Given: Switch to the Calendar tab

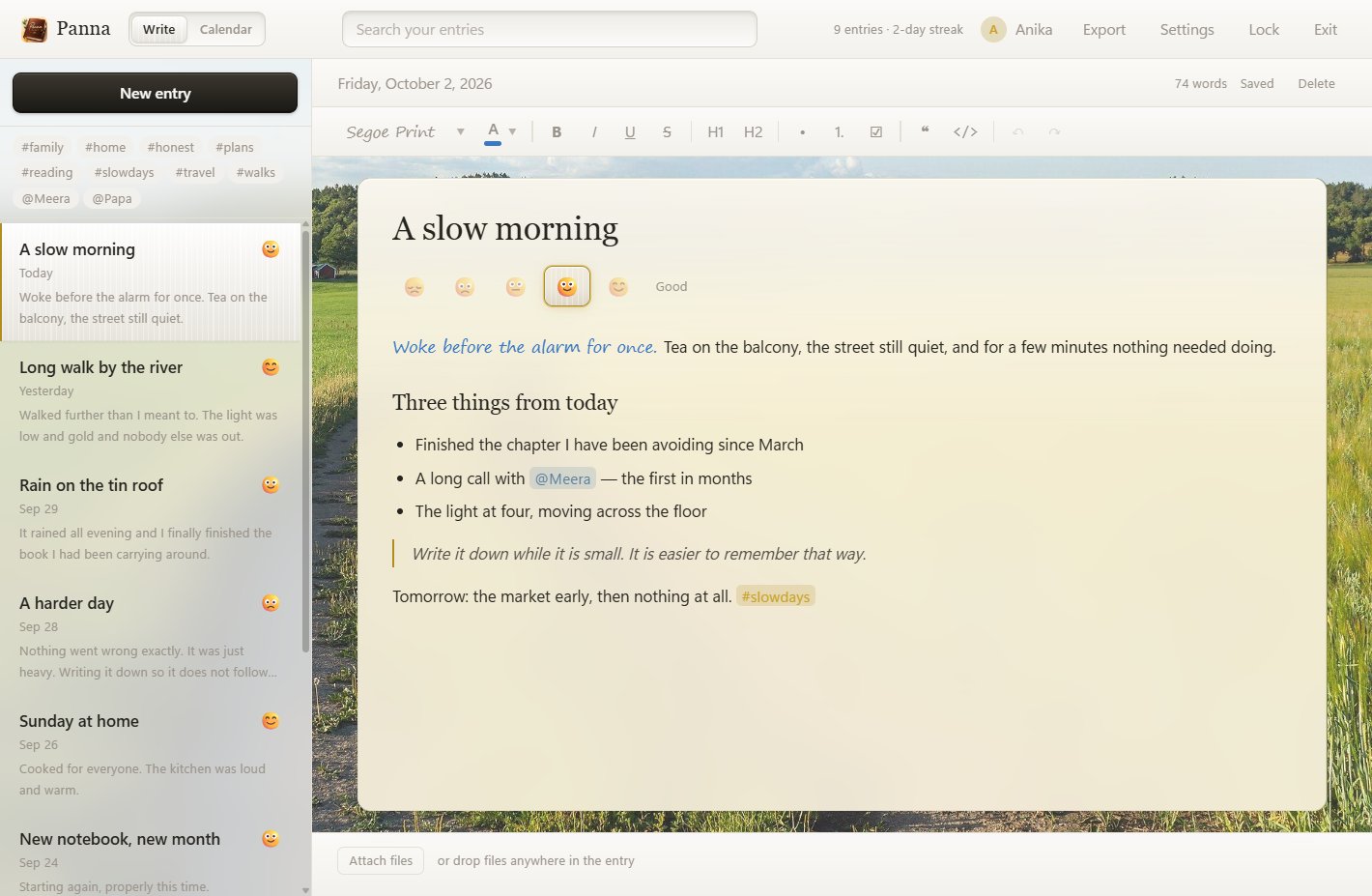Looking at the screenshot, I should click(226, 29).
